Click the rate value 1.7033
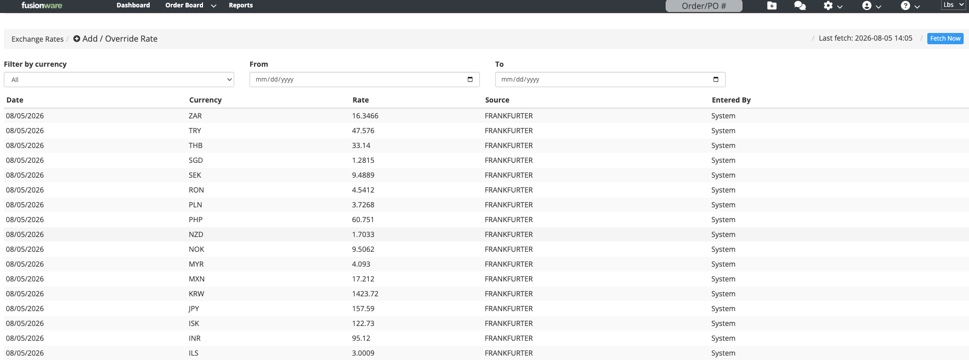Image resolution: width=969 pixels, height=362 pixels. 363,235
